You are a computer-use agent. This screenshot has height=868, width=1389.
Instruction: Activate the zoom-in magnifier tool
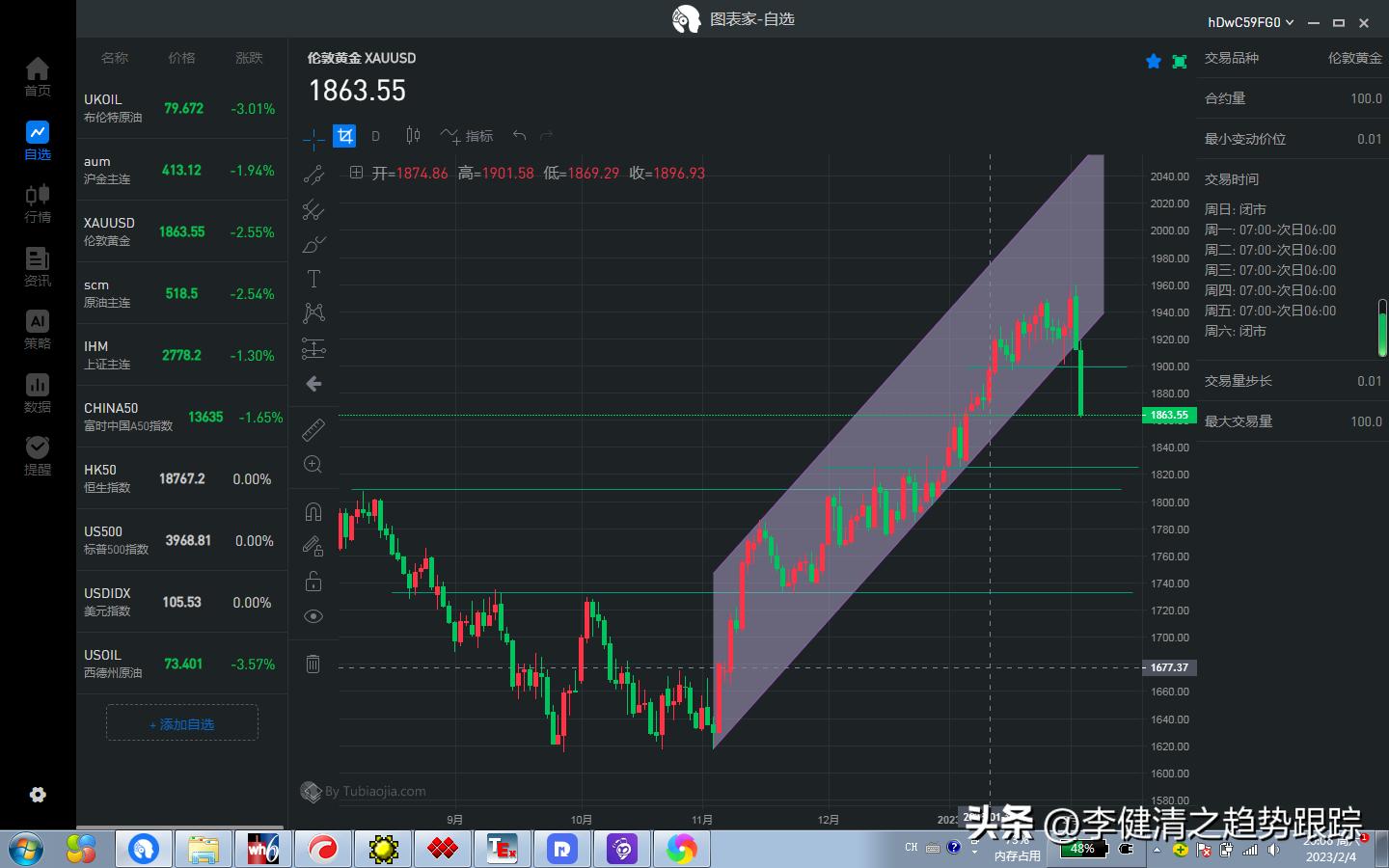coord(313,465)
